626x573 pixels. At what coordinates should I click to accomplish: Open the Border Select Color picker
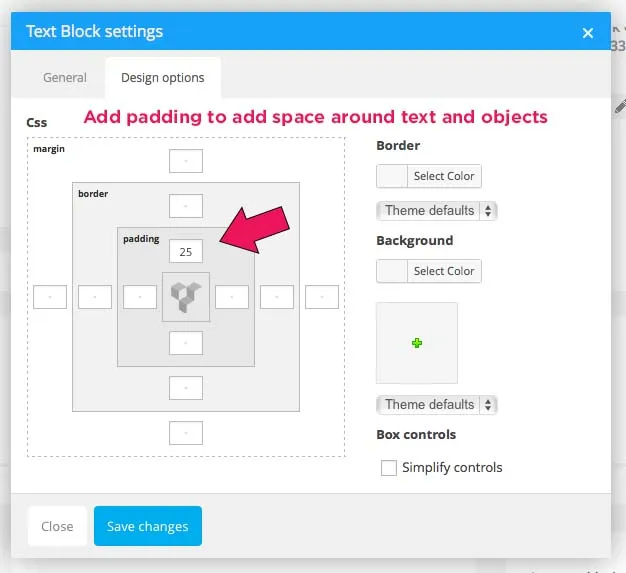click(428, 177)
